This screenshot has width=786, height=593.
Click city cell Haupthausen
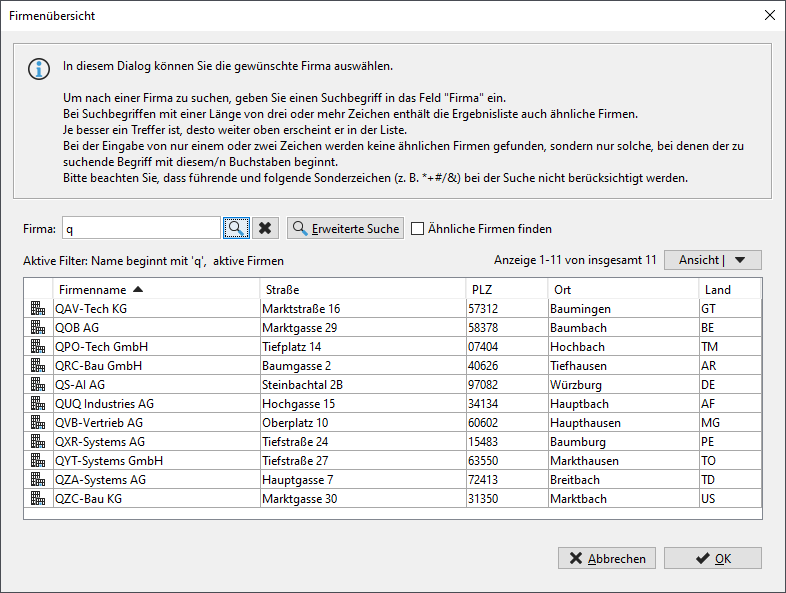point(624,423)
